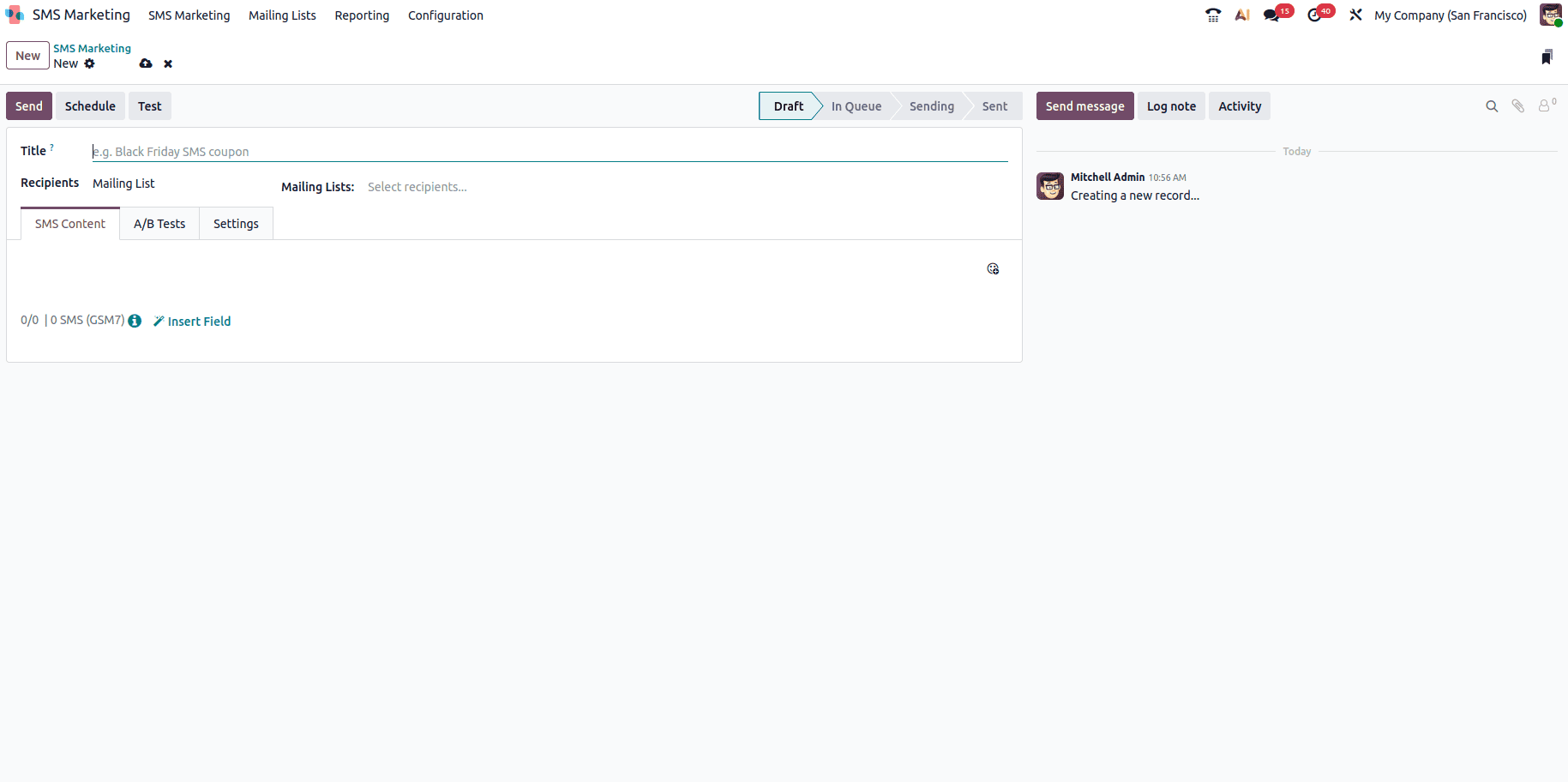
Task: Open the VoIP phone icon in the top bar
Action: point(1212,15)
